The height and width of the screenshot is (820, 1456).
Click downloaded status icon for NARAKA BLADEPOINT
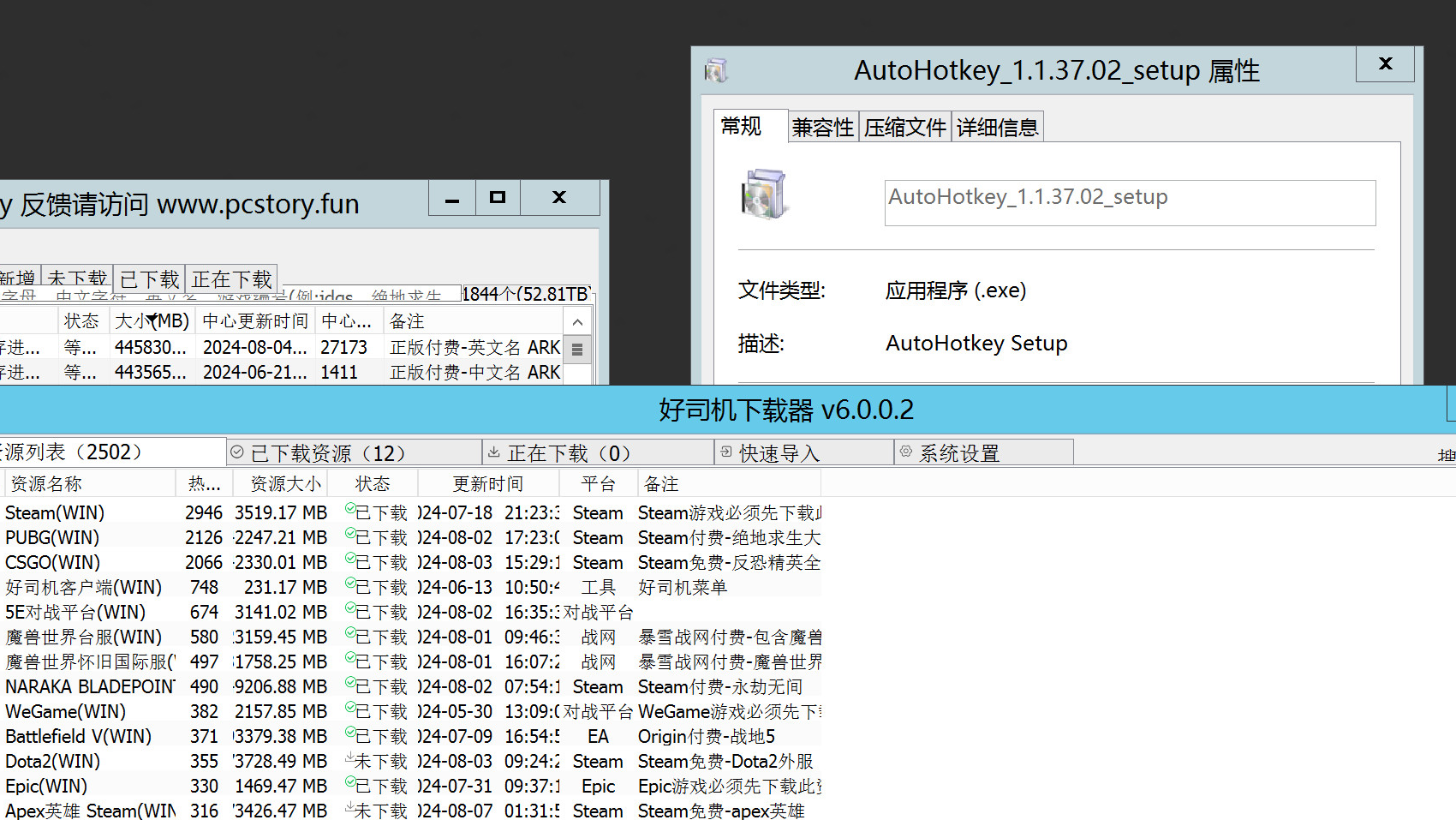350,684
